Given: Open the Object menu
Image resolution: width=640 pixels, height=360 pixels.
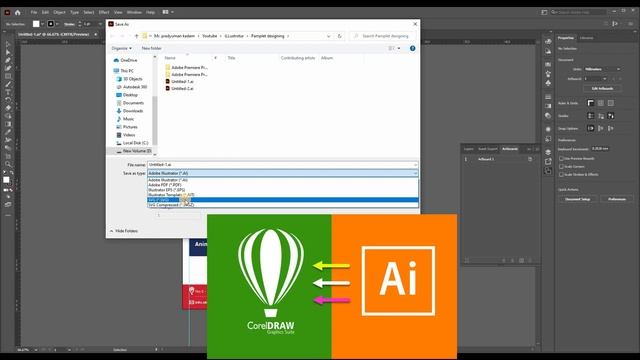Looking at the screenshot, I should 59,12.
